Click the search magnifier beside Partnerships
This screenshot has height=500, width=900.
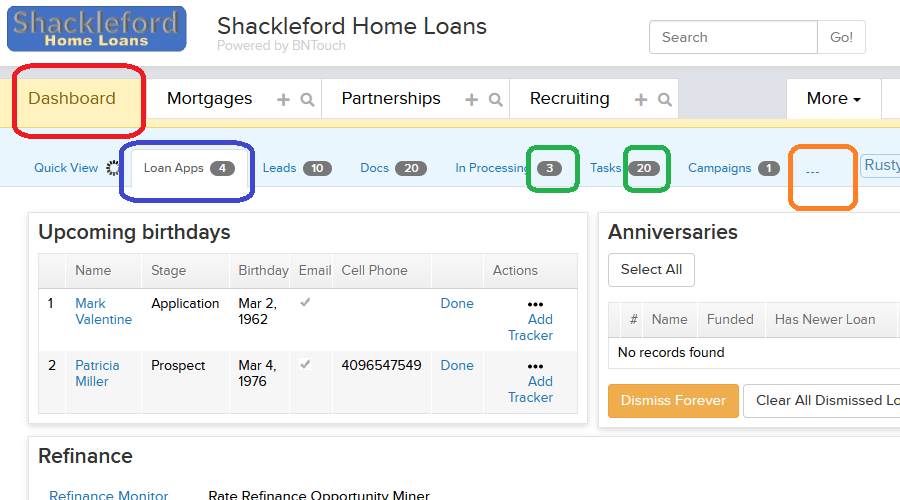click(x=495, y=100)
